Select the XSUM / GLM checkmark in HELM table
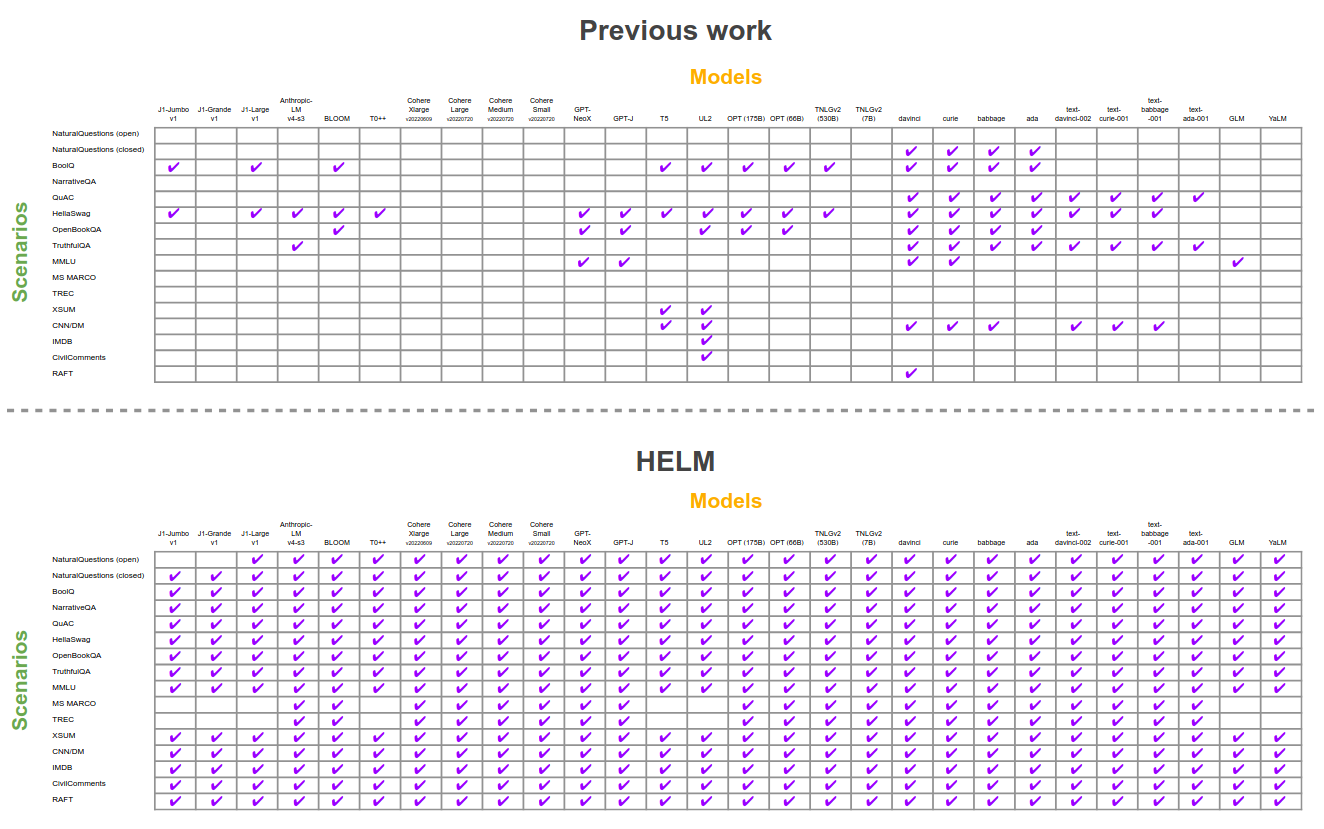 (x=1238, y=737)
